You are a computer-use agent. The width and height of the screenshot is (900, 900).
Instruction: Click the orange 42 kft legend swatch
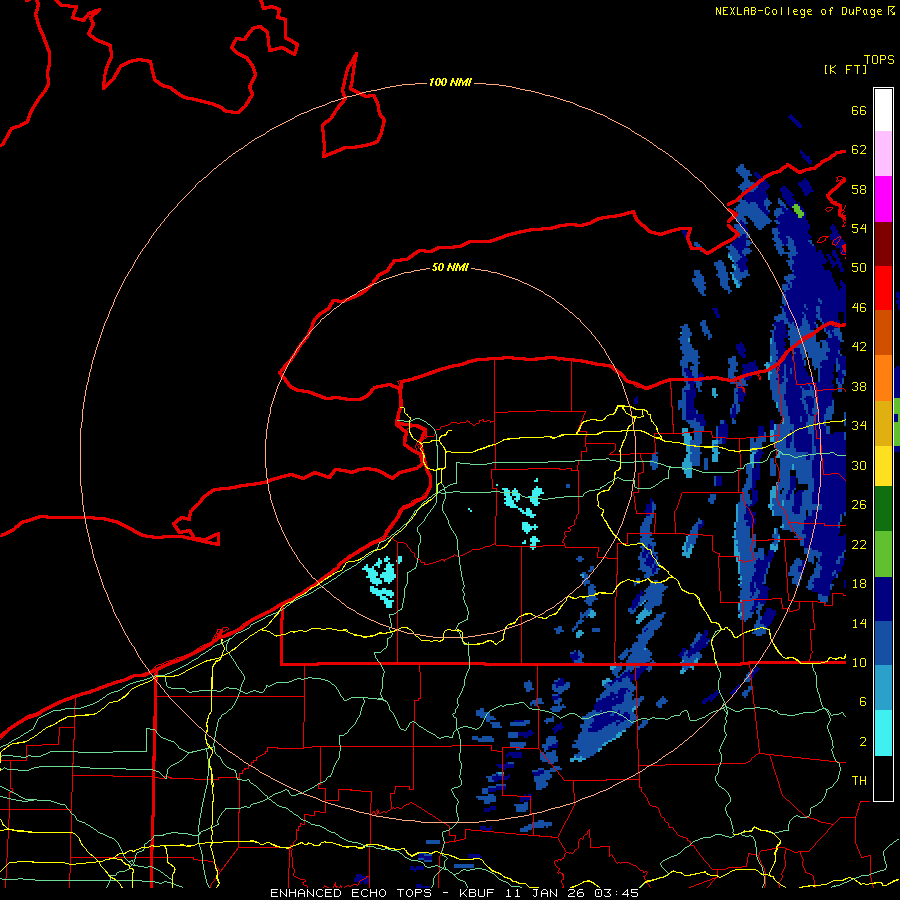point(883,378)
